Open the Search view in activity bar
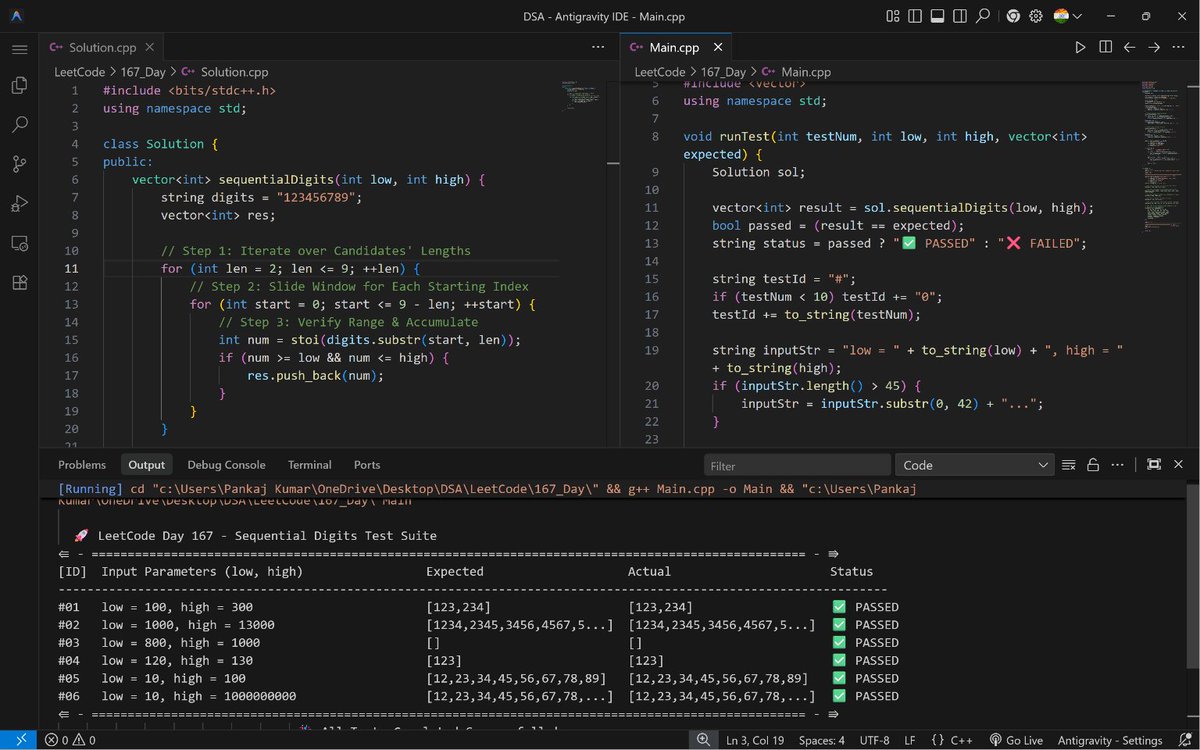The image size is (1200, 750). [x=19, y=125]
